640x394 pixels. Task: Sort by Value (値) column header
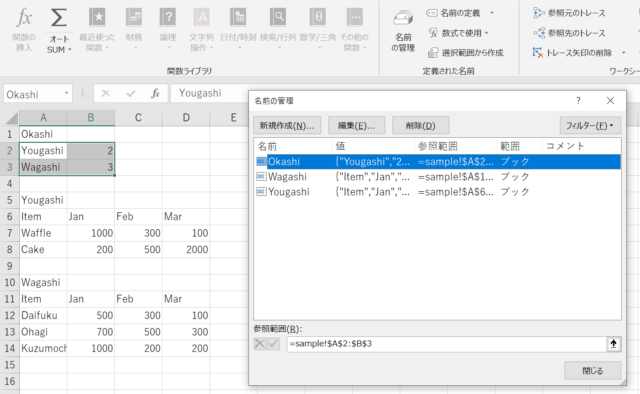click(x=373, y=146)
